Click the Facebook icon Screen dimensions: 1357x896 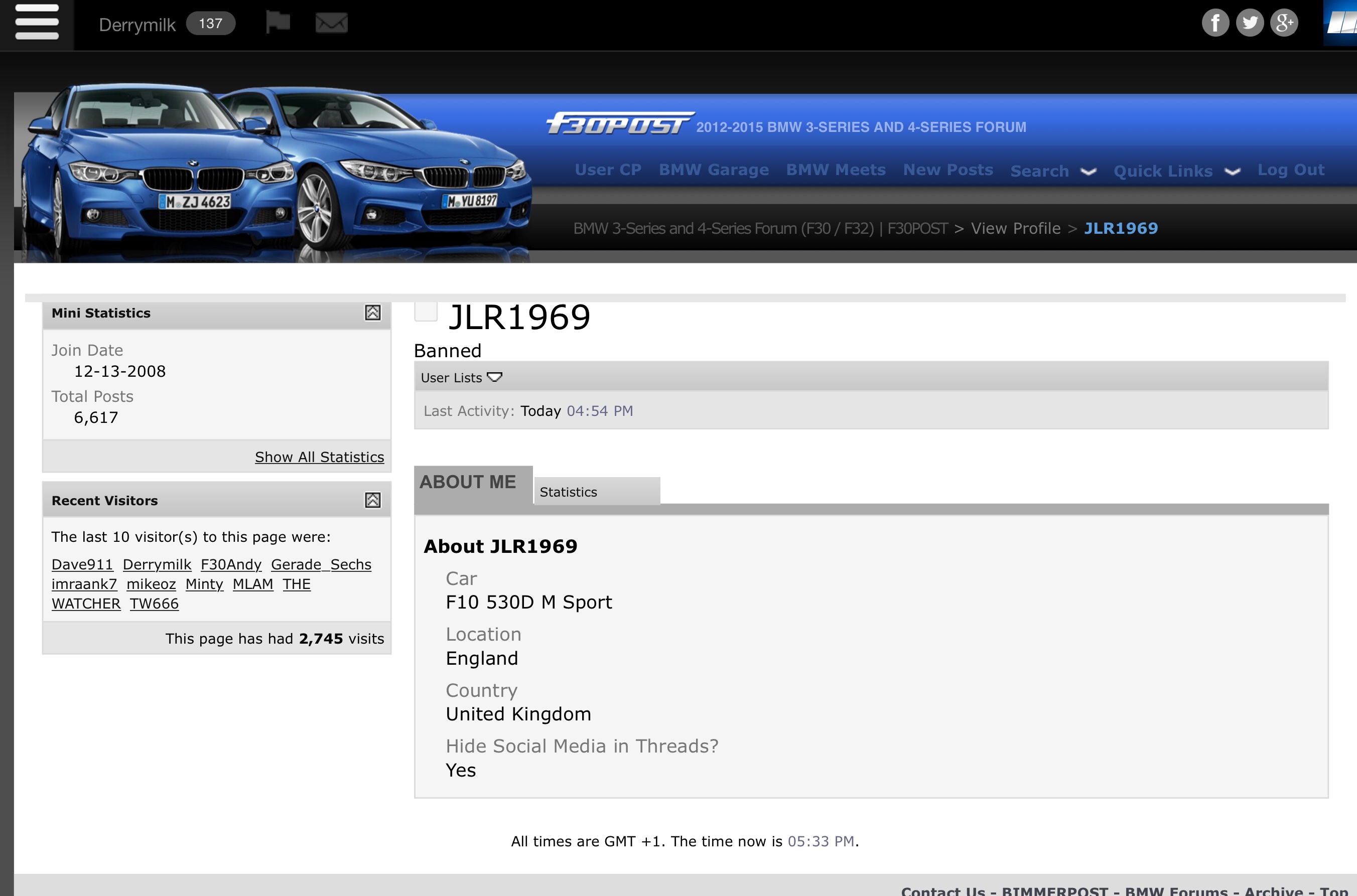[x=1215, y=23]
